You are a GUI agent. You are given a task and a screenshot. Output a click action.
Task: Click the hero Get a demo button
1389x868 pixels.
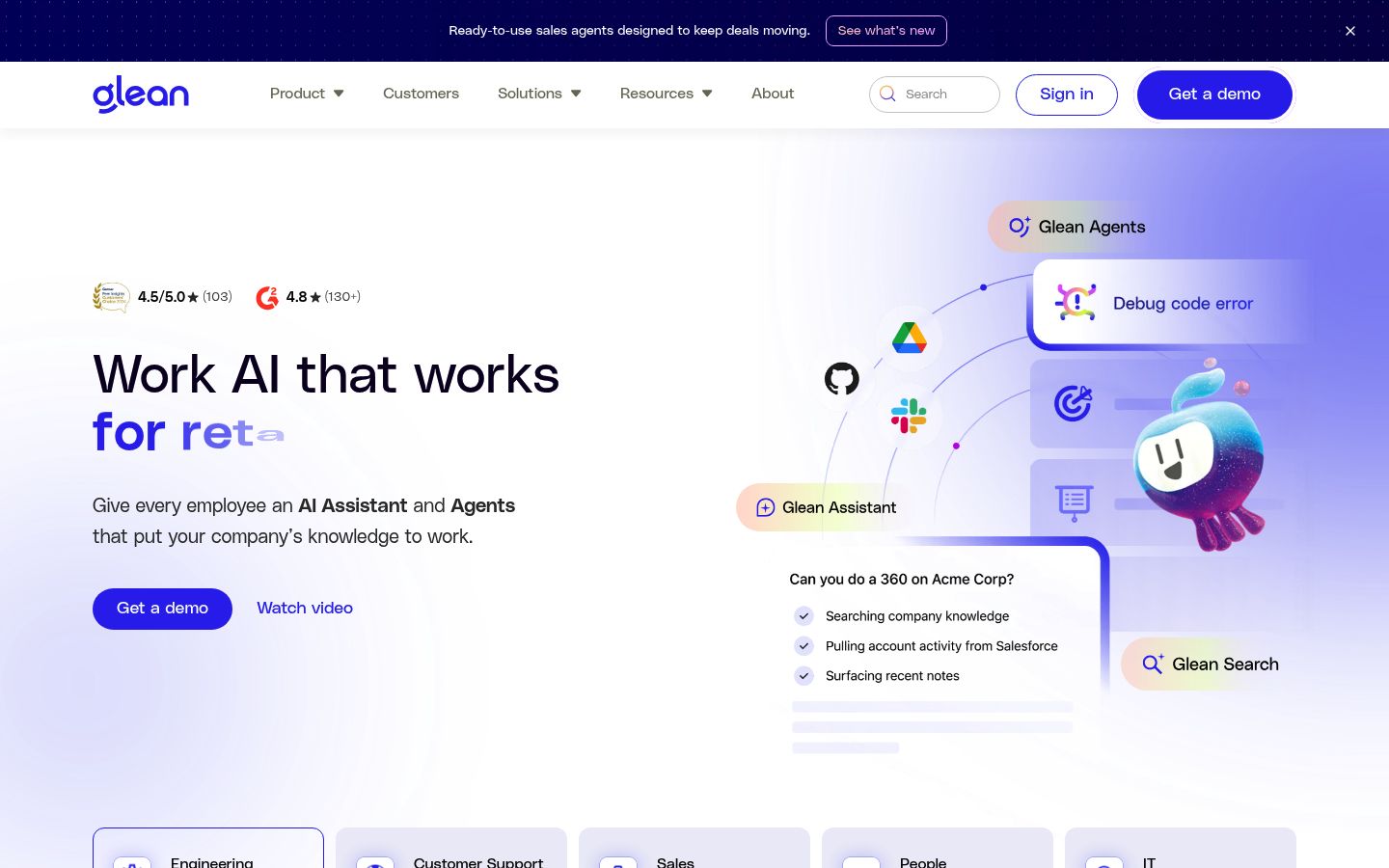162,609
